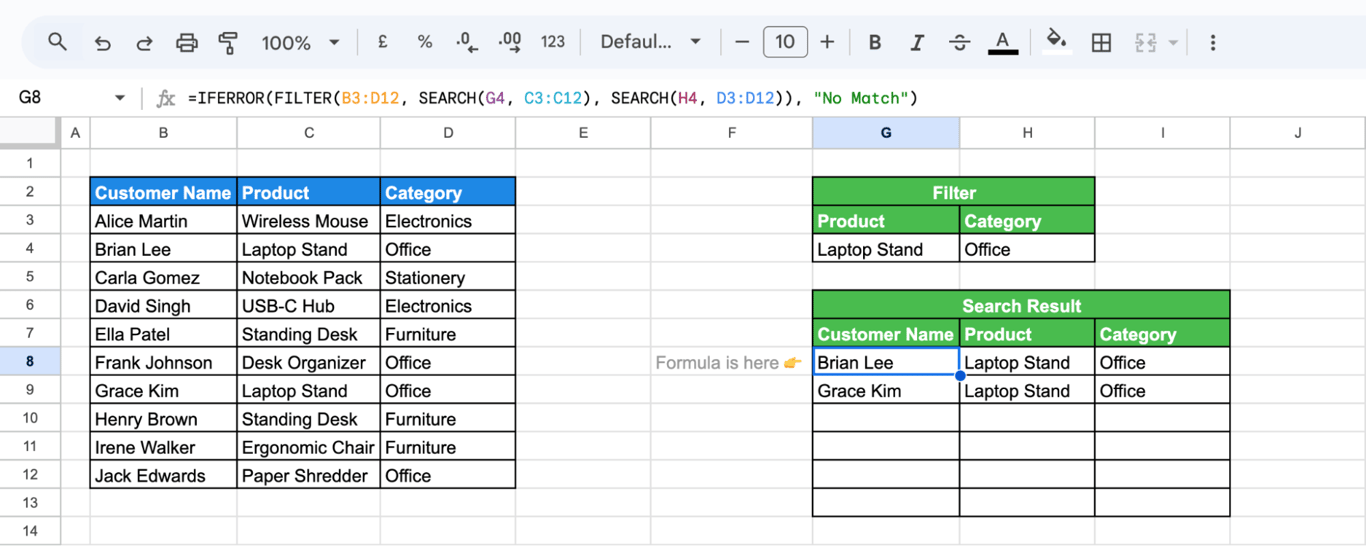Click cell containing Paper Shredder
Viewport: 1366px width, 546px height.
pos(309,476)
